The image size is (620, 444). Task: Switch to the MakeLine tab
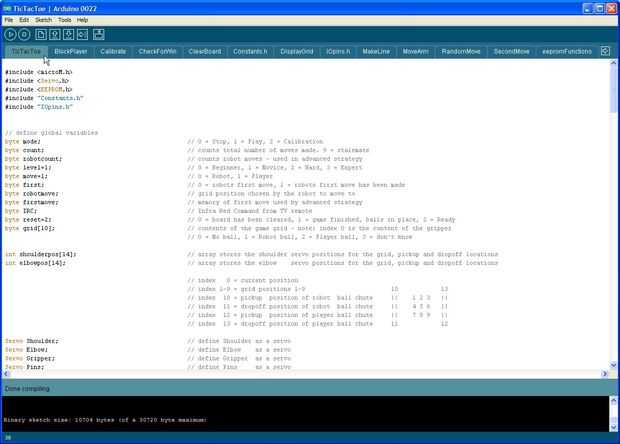pyautogui.click(x=376, y=51)
